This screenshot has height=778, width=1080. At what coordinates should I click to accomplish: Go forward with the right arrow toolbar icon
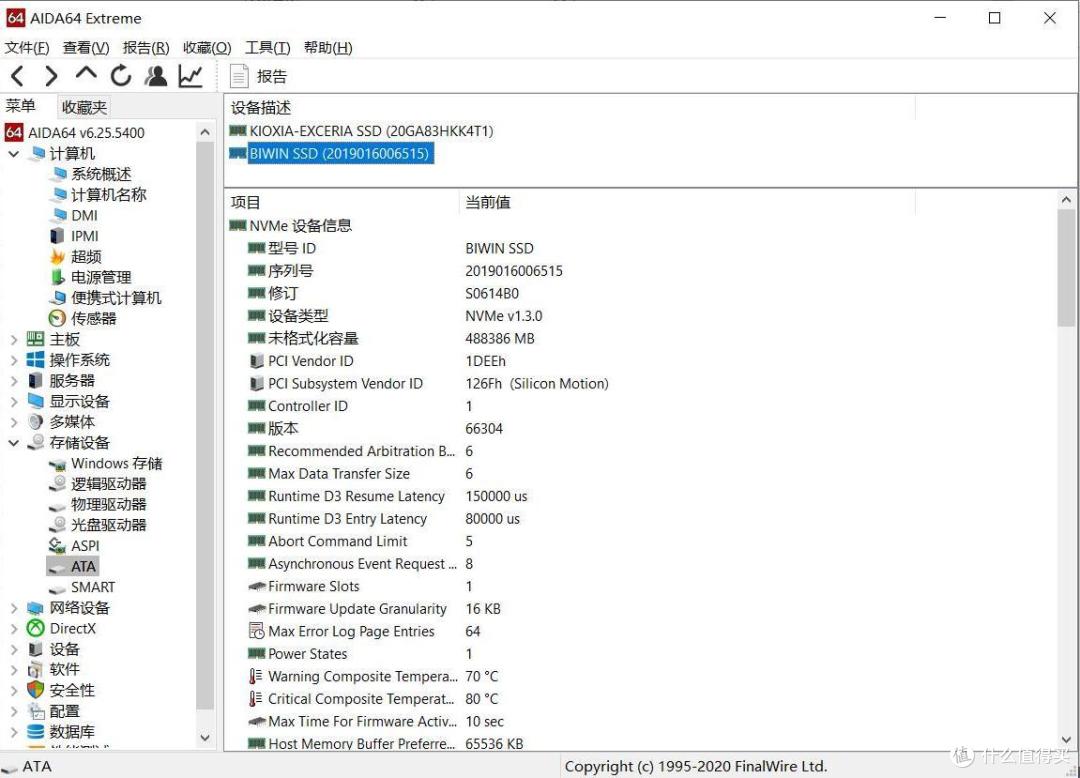(52, 76)
